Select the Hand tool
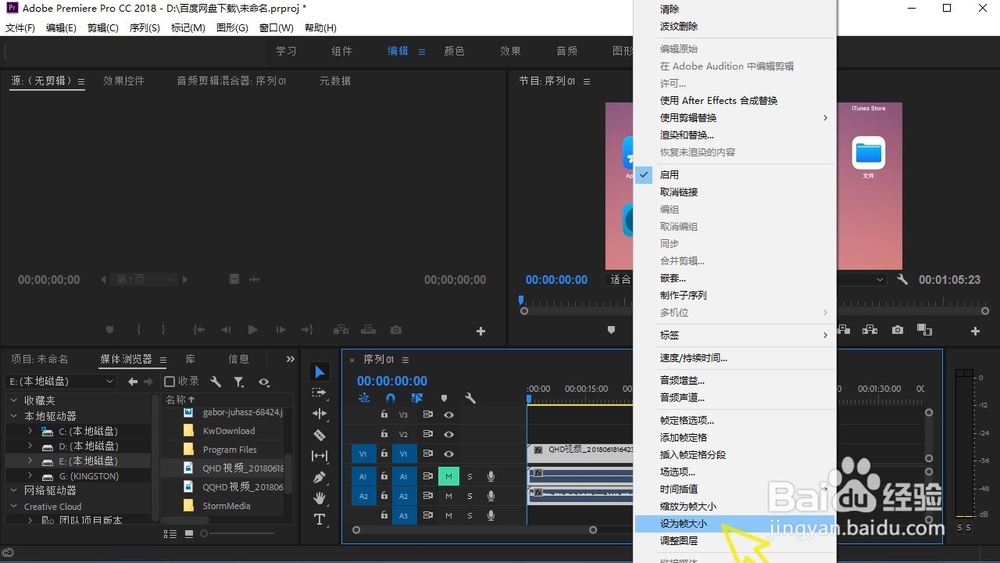 coord(320,498)
